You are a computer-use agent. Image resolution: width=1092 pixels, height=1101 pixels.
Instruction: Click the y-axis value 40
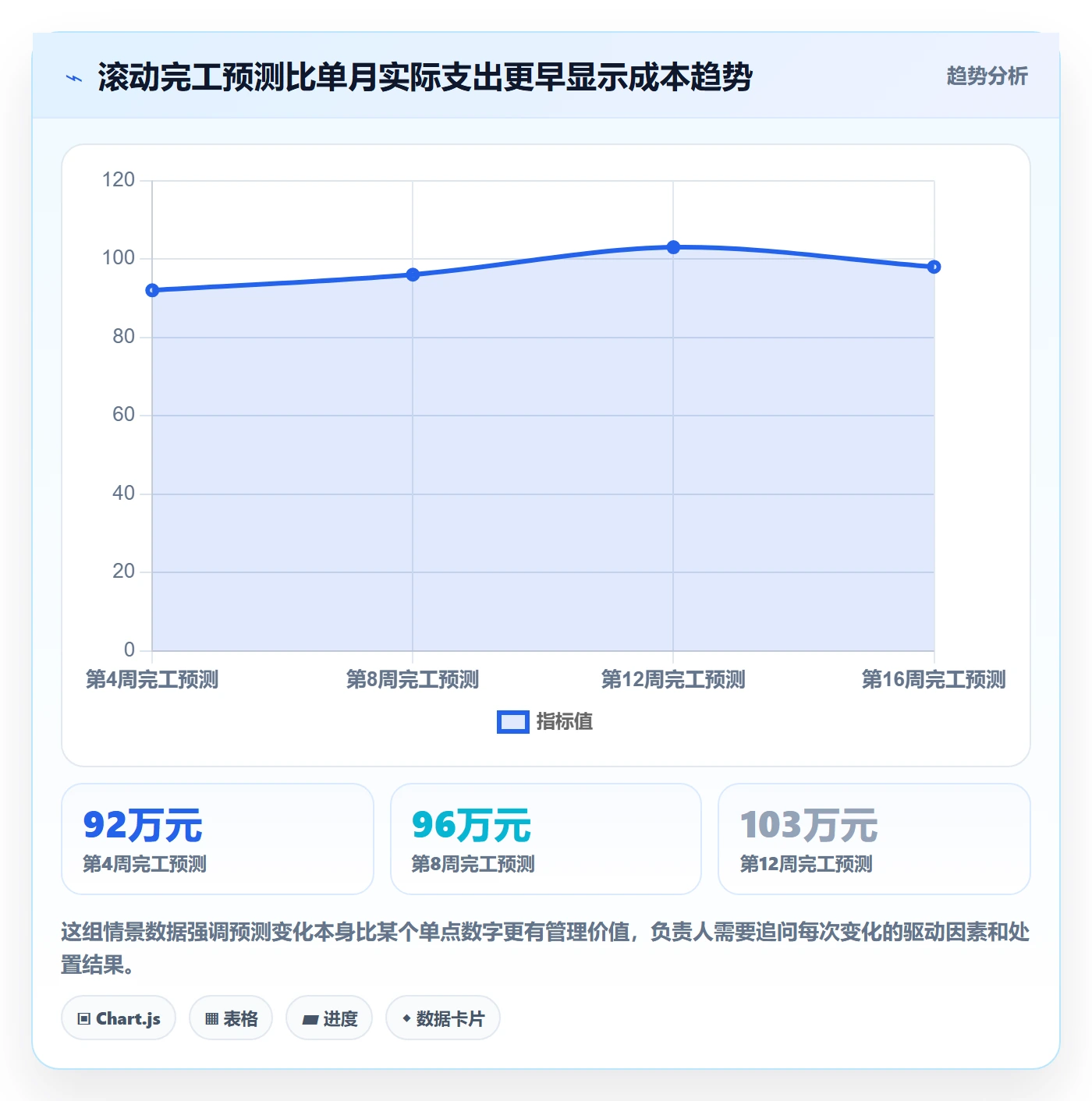[124, 494]
